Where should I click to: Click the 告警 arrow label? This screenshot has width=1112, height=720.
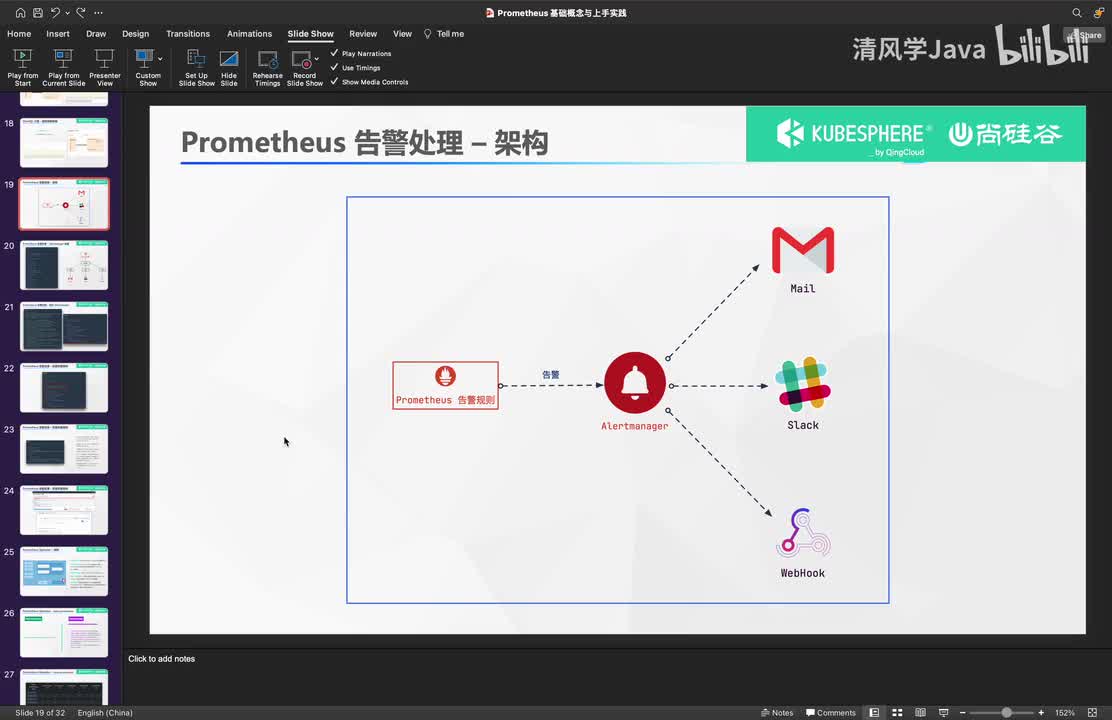[x=550, y=375]
